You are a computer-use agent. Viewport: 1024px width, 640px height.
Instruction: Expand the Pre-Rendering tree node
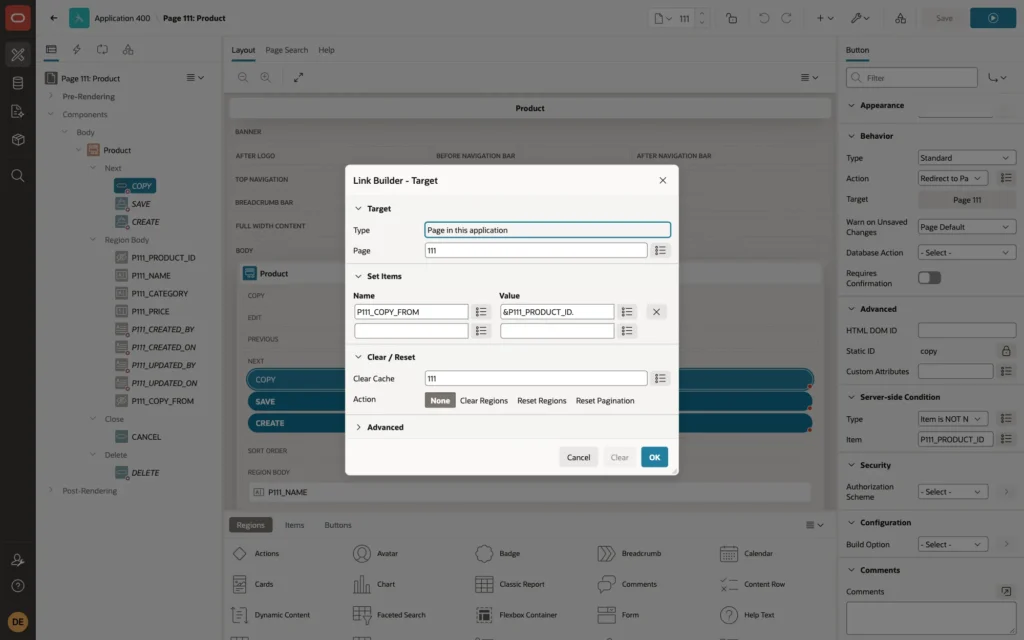point(51,96)
